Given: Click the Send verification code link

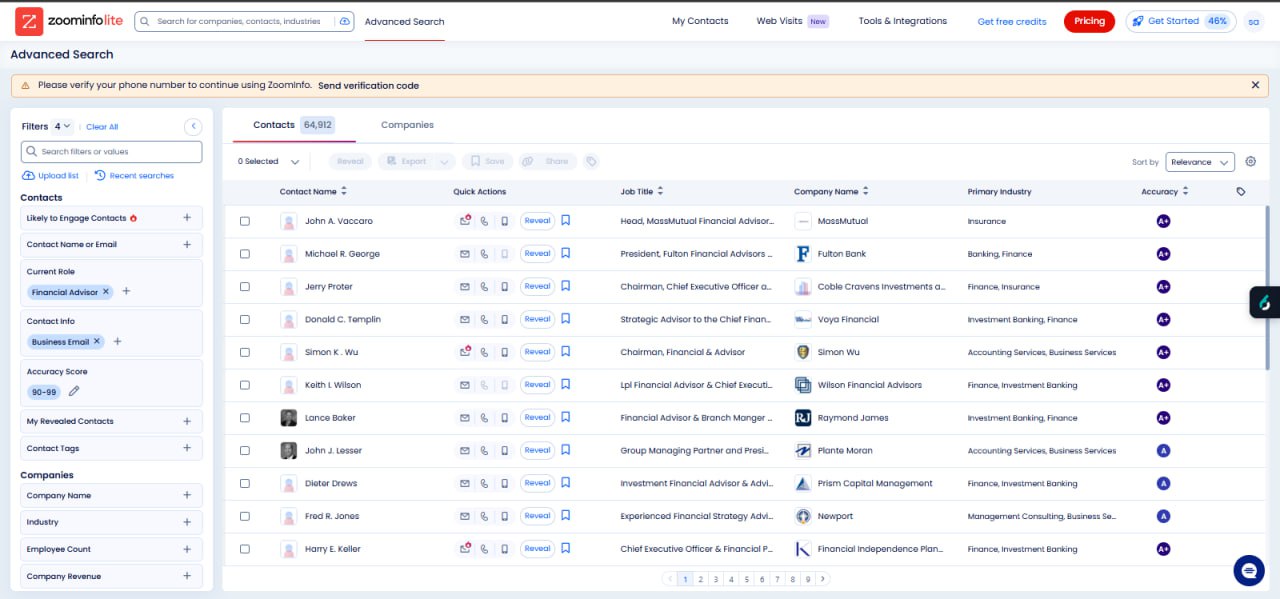Looking at the screenshot, I should coord(368,86).
